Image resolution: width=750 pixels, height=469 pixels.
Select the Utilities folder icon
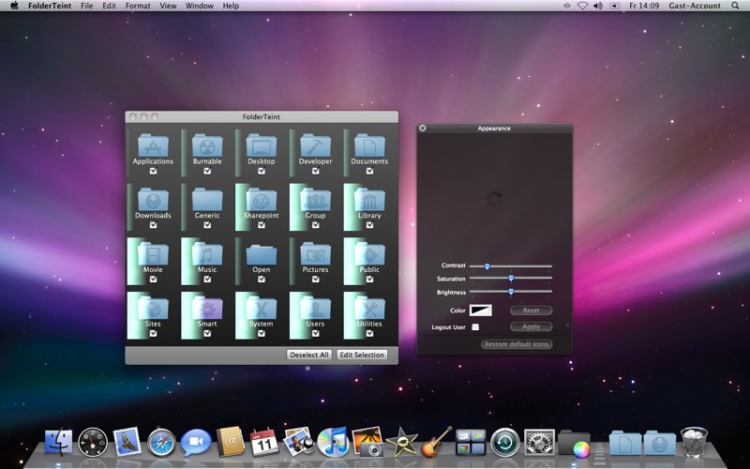pos(369,308)
